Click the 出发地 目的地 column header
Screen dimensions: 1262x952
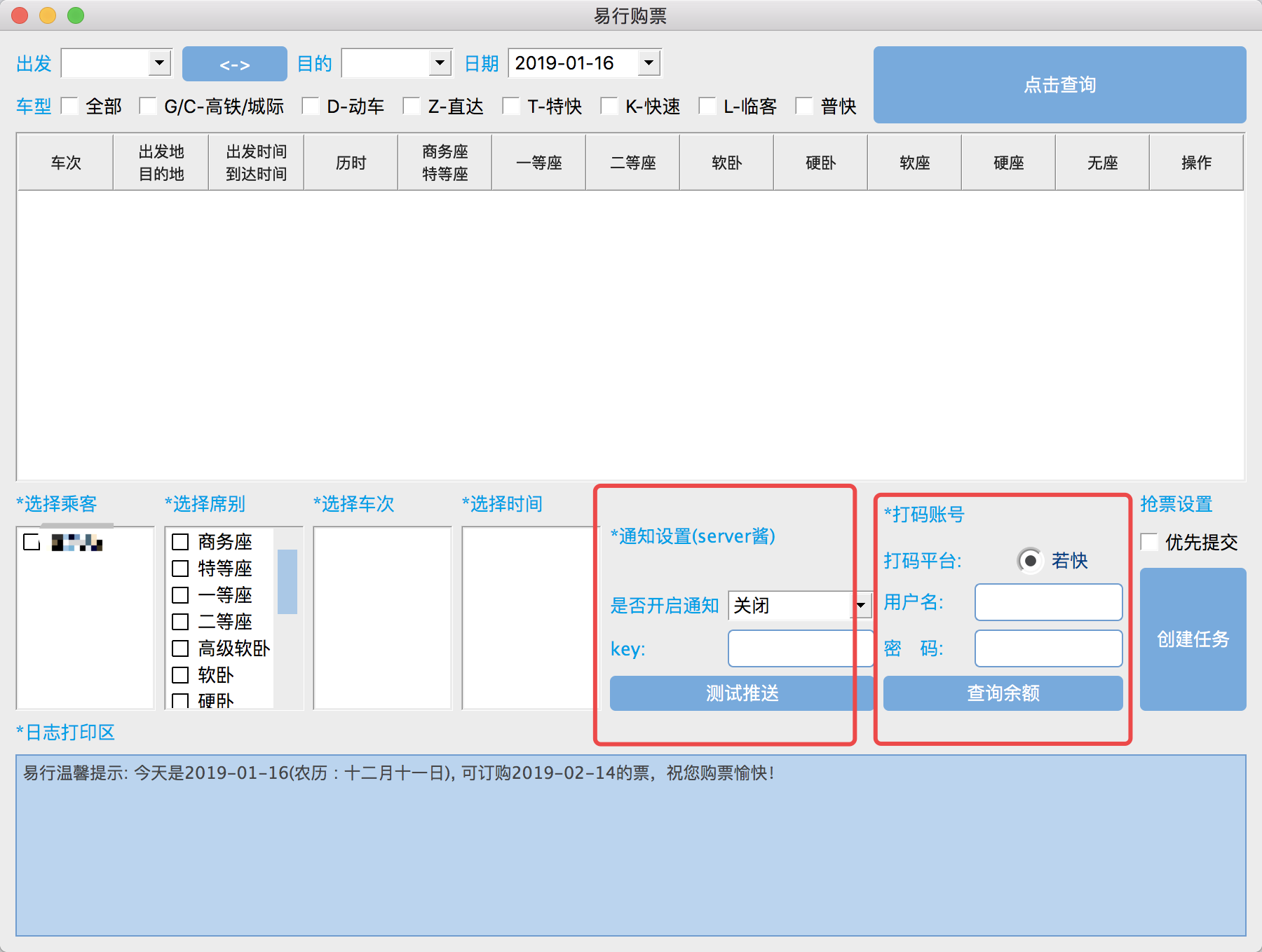(161, 163)
